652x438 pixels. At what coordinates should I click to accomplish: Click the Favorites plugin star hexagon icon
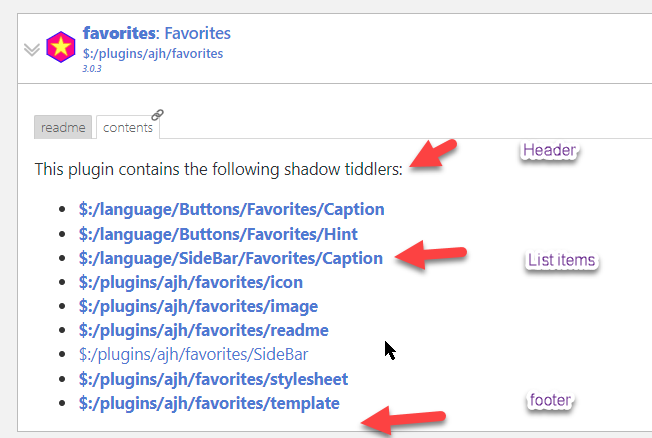tap(61, 47)
